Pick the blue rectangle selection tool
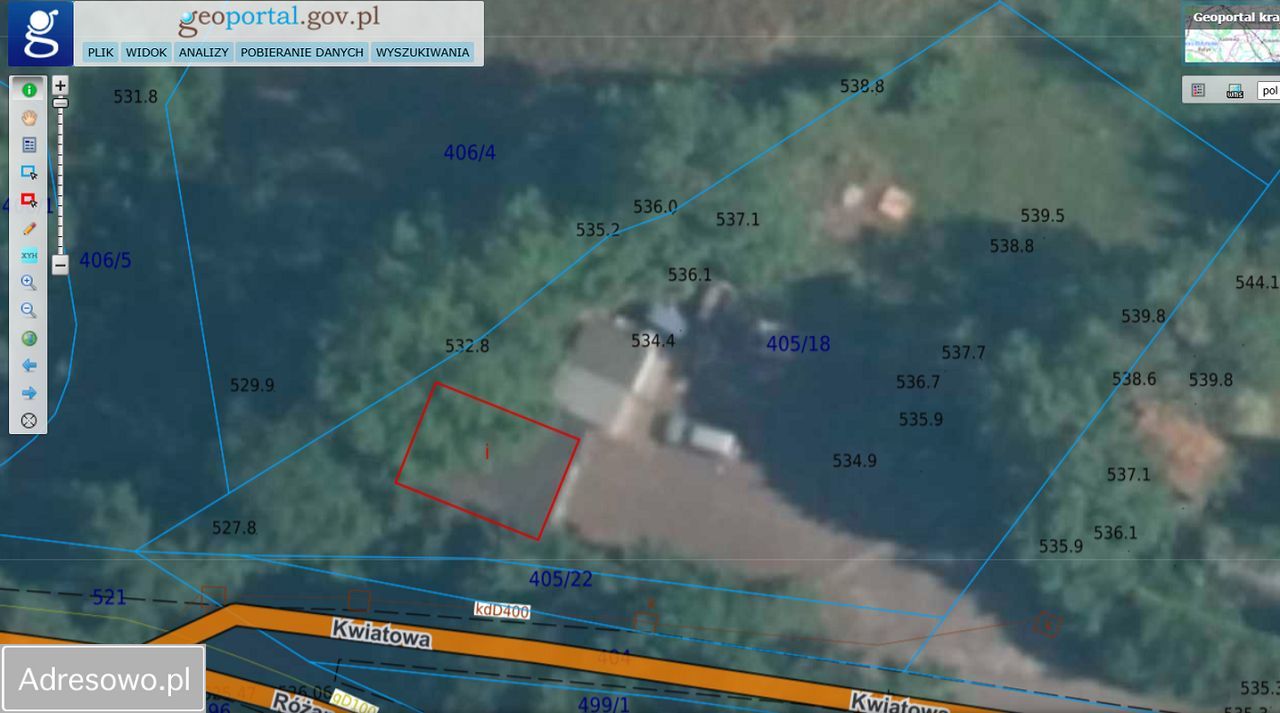This screenshot has height=713, width=1280. coord(29,173)
